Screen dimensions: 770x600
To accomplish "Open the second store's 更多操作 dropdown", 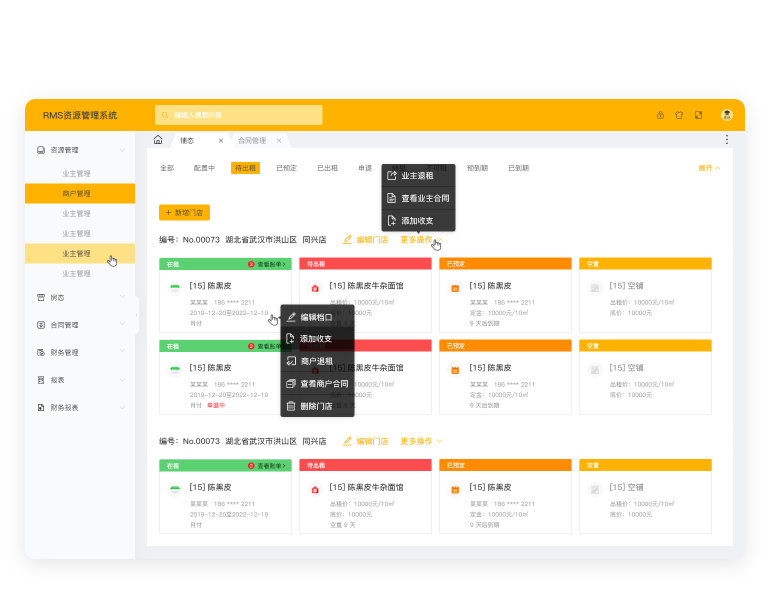I will coord(421,441).
